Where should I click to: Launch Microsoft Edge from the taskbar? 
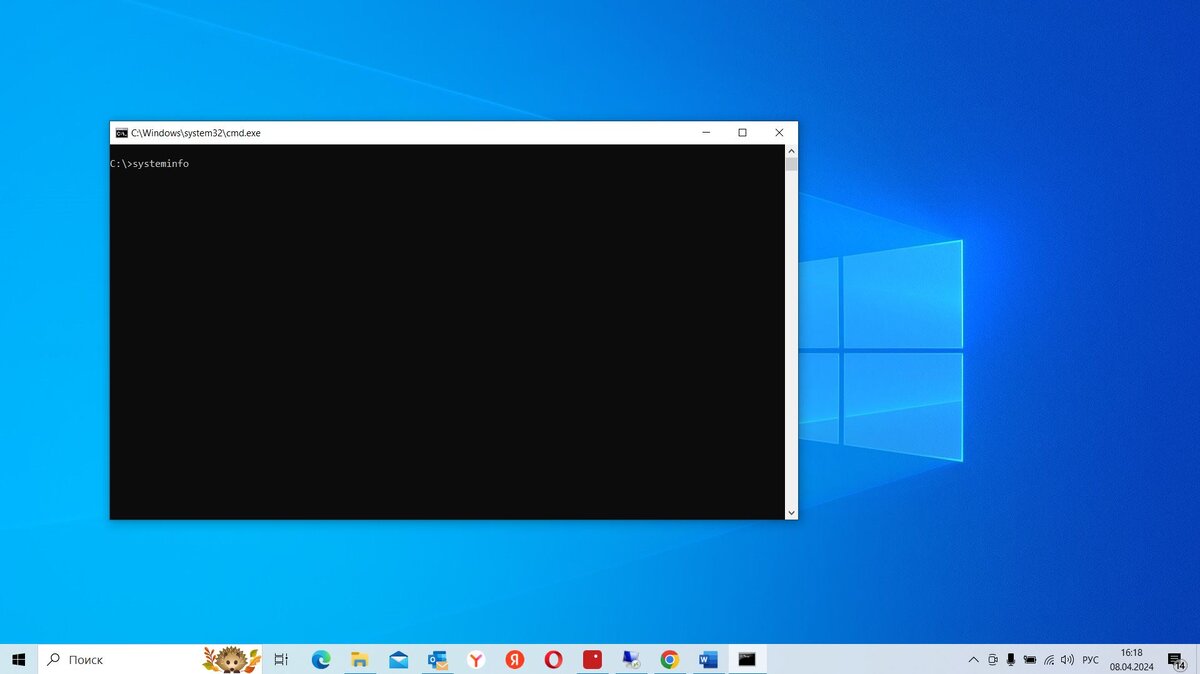point(320,659)
